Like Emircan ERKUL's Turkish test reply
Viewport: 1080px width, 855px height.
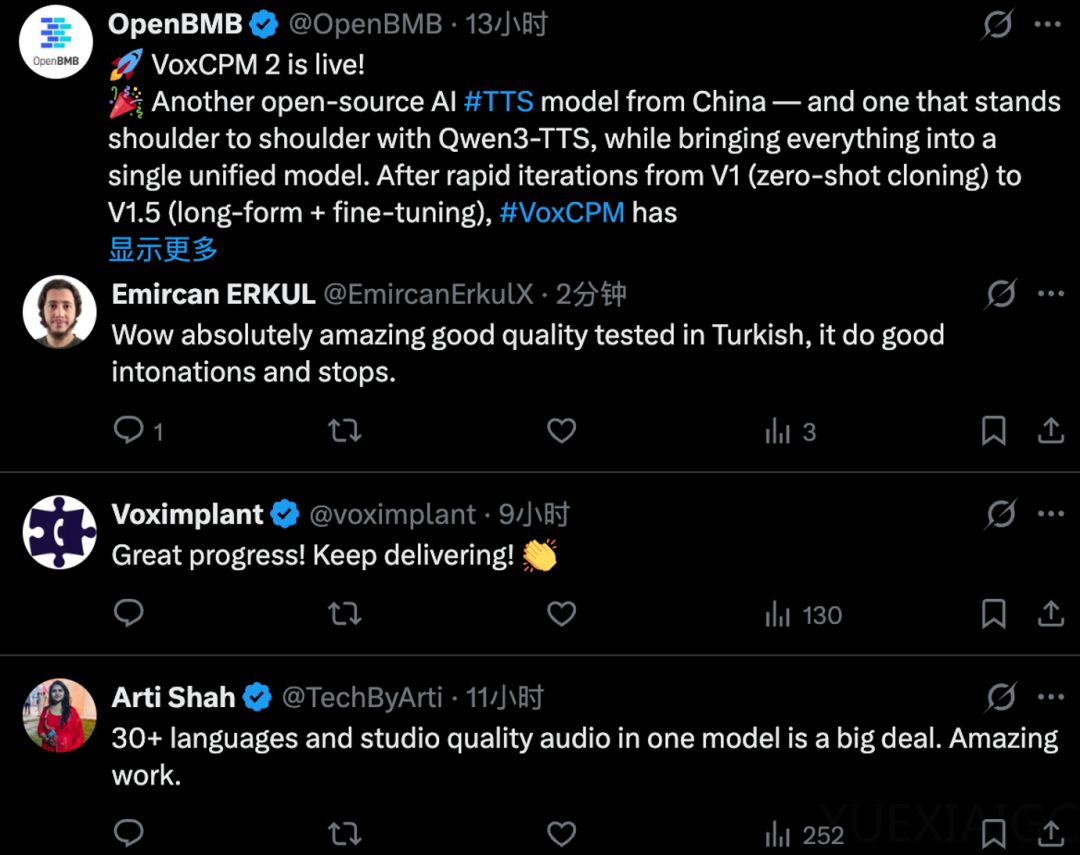tap(562, 431)
